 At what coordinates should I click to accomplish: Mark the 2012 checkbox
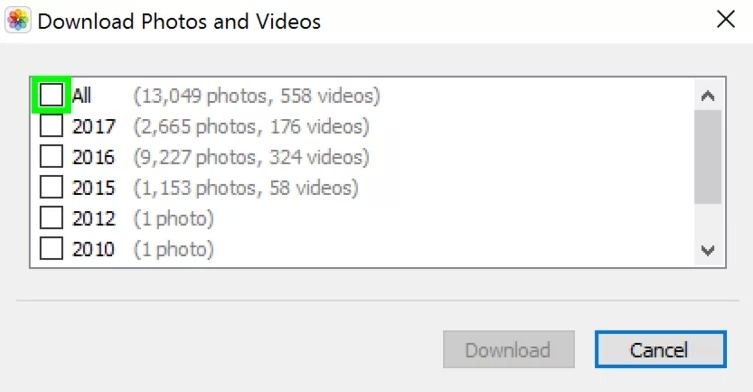pyautogui.click(x=51, y=218)
